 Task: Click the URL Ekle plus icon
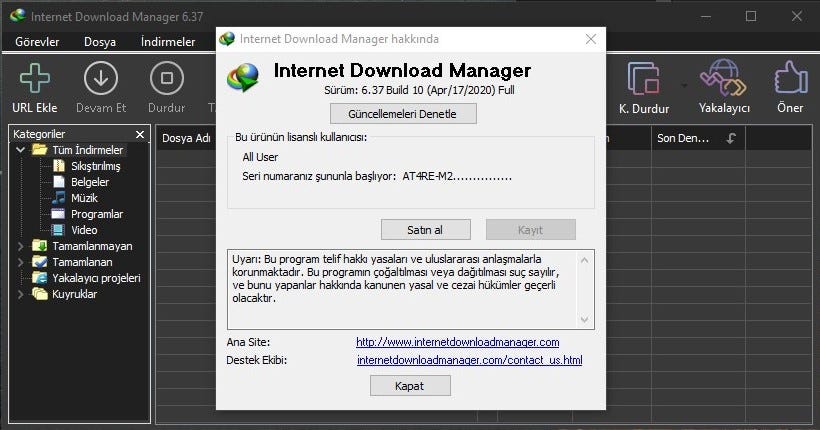coord(35,78)
